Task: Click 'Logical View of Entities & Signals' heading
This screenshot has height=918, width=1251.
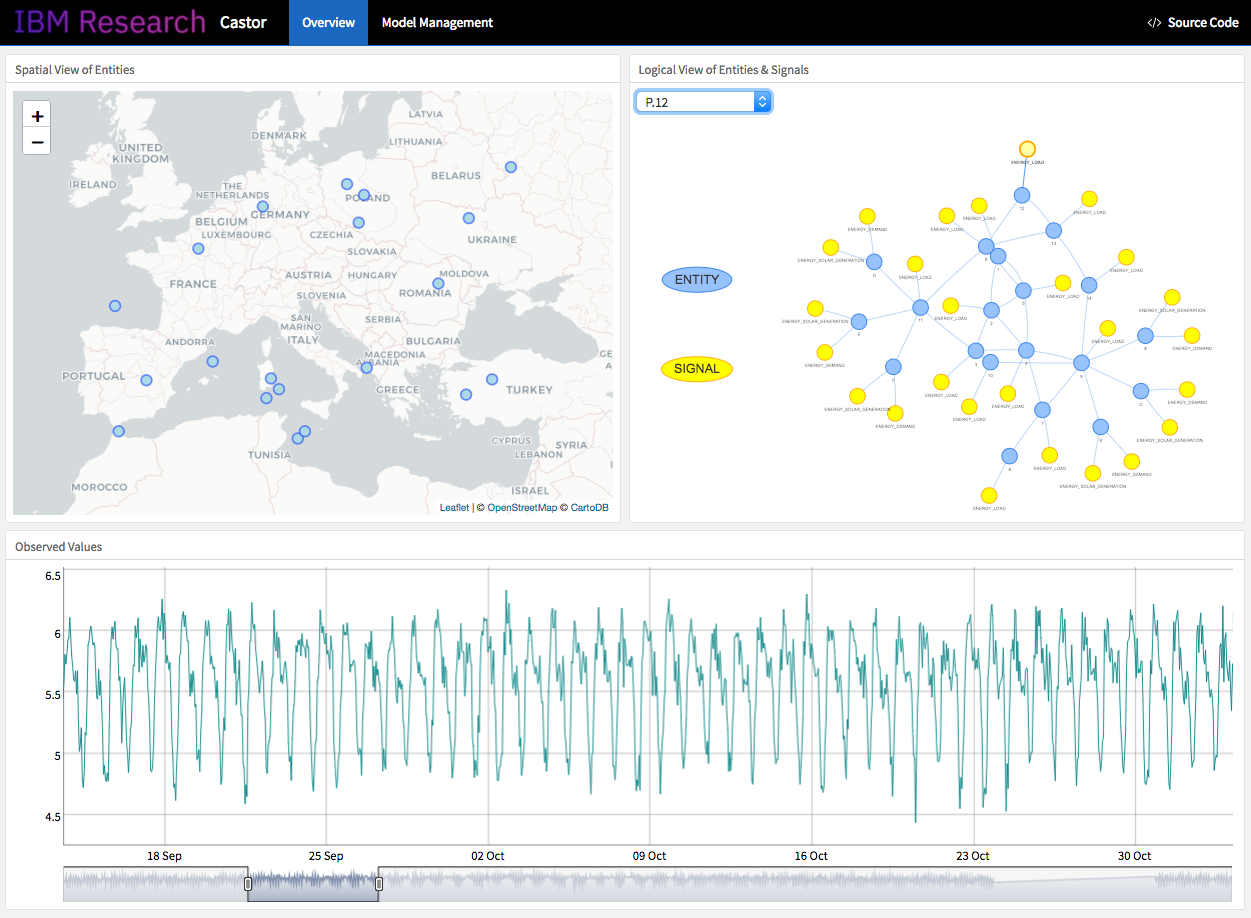Action: coord(724,70)
